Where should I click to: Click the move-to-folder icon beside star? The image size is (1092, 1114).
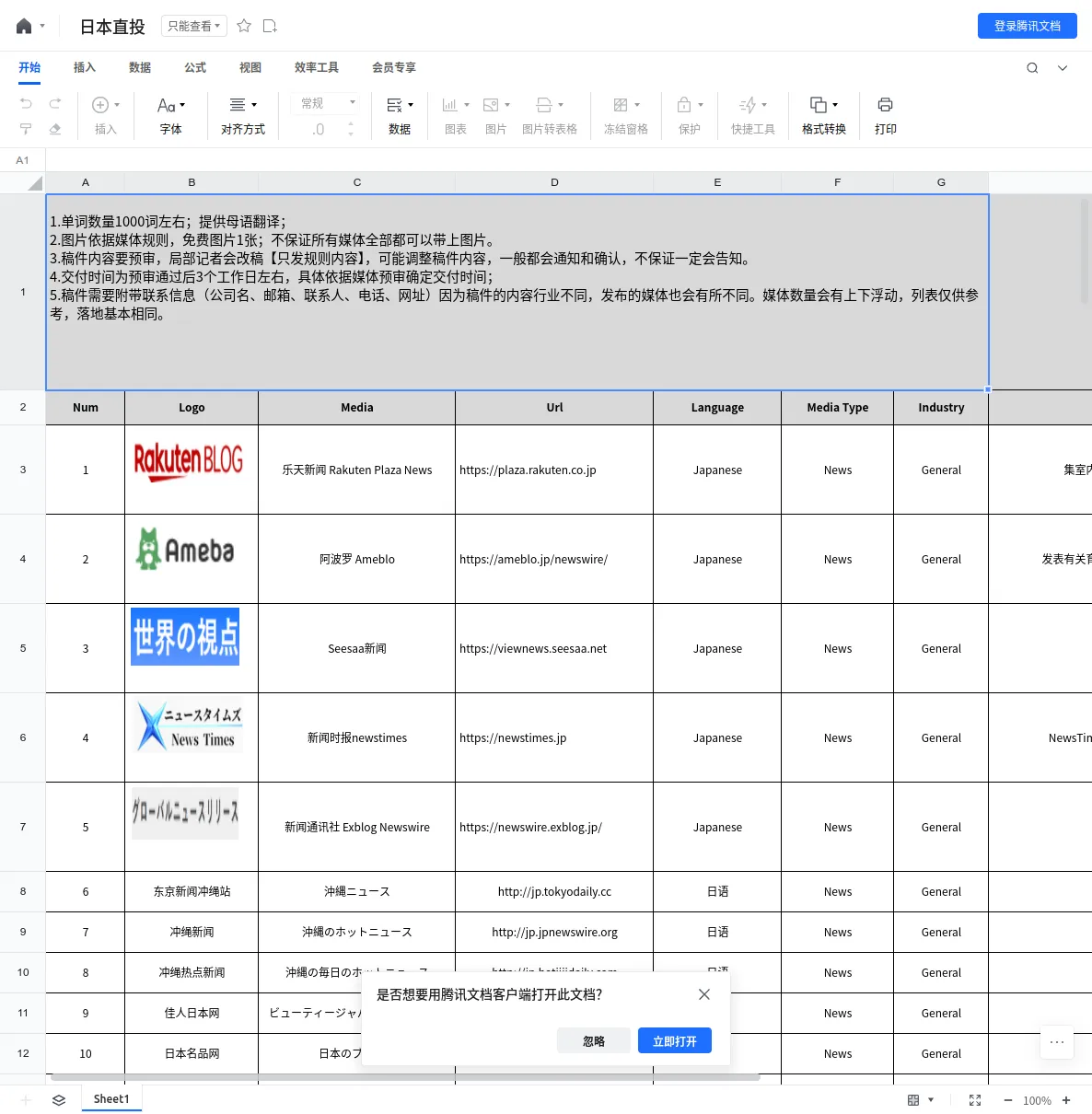click(x=270, y=26)
